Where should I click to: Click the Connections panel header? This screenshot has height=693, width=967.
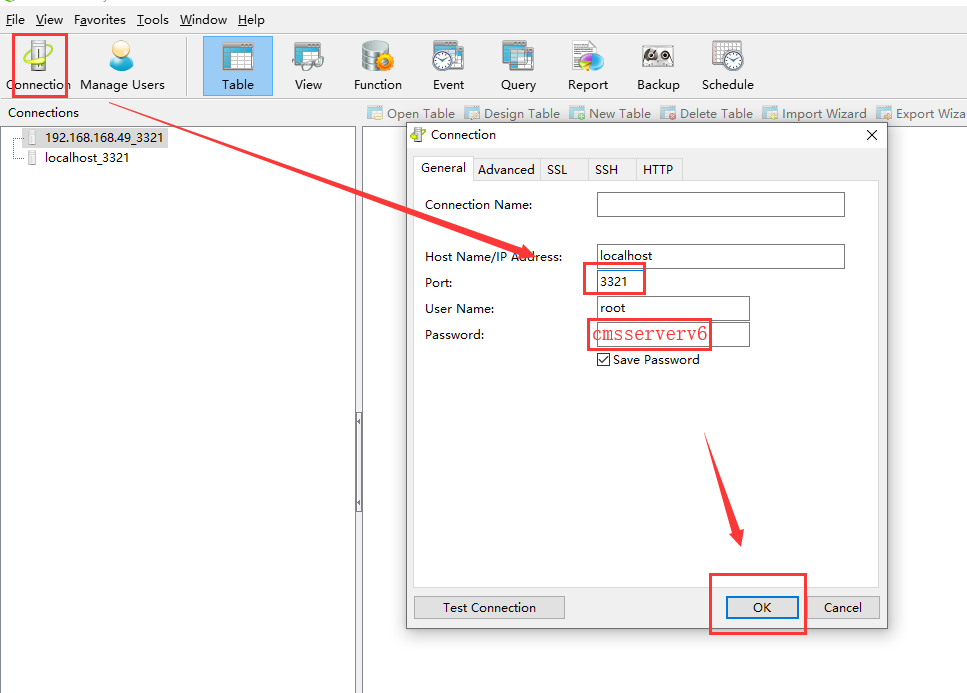[43, 113]
